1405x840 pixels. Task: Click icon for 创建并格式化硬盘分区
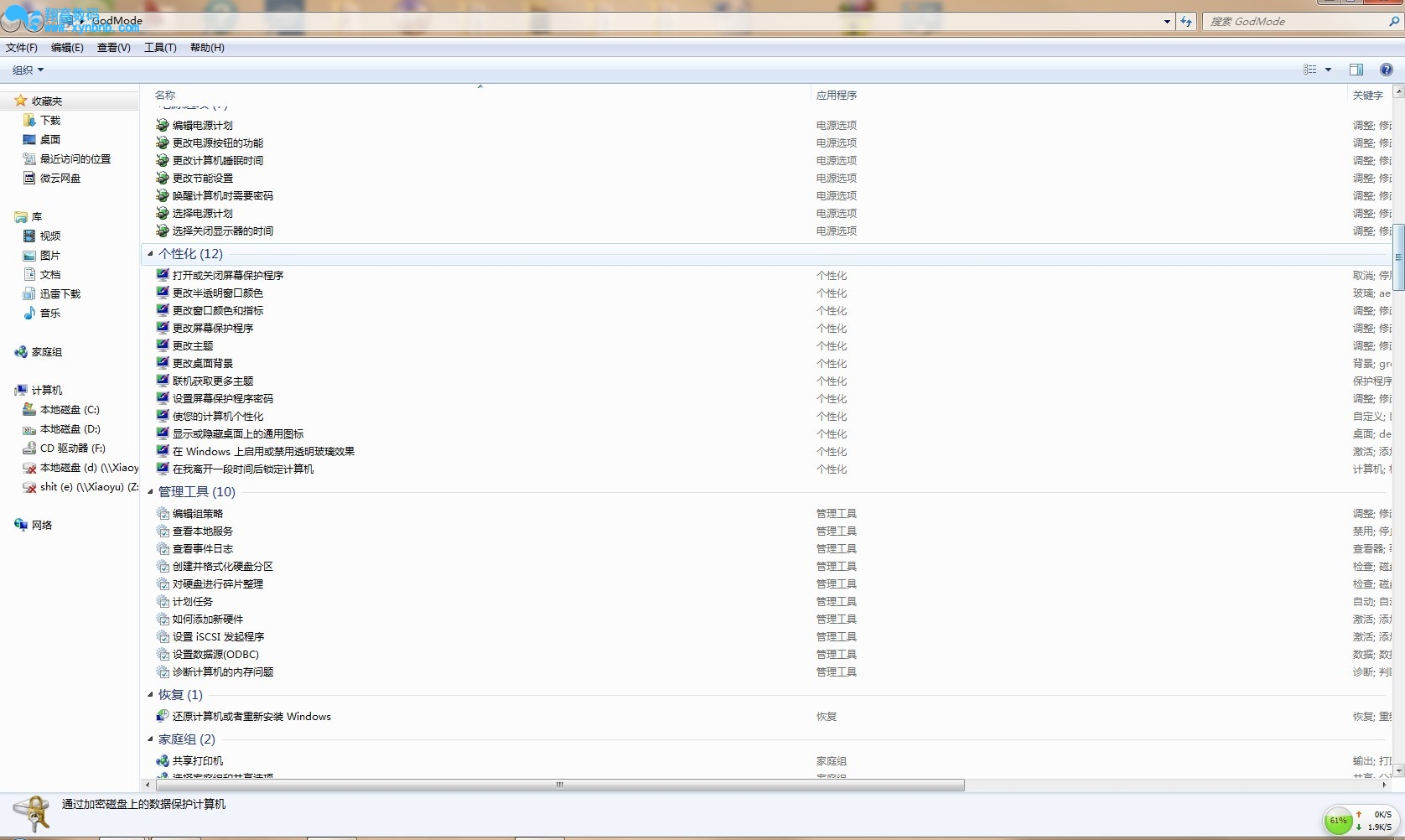(x=163, y=566)
